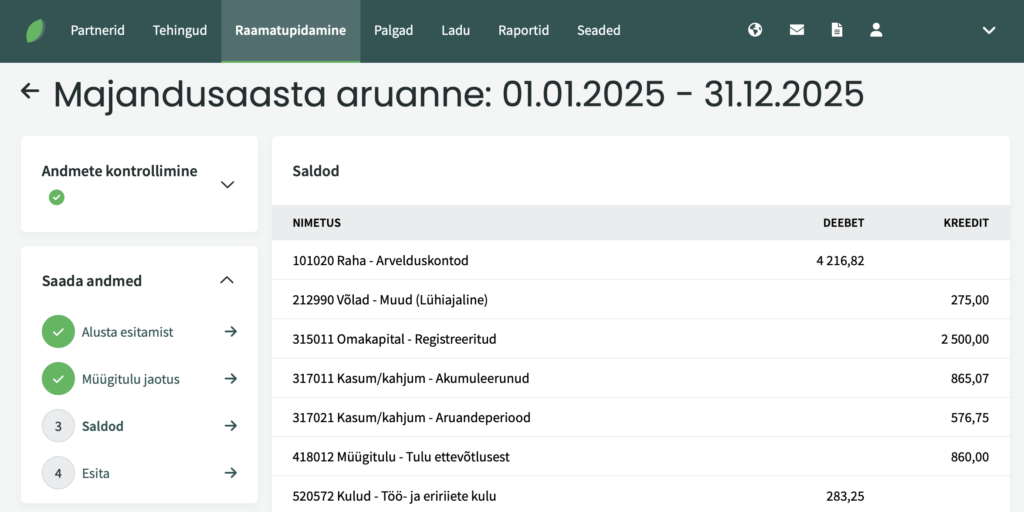Viewport: 1024px width, 512px height.
Task: Click the Majandusaasta aruanne page title
Action: [458, 95]
